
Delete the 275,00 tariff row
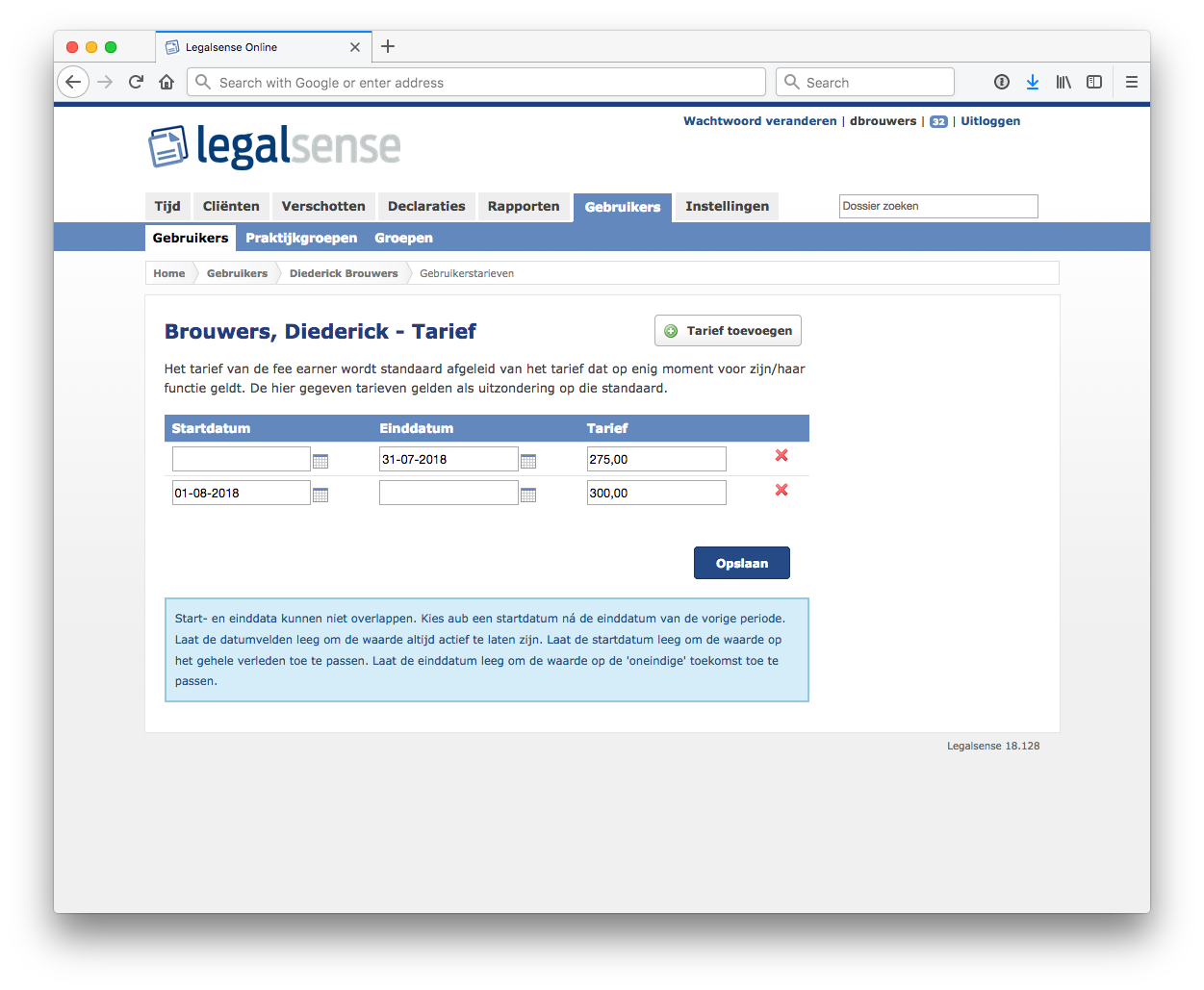pos(781,455)
